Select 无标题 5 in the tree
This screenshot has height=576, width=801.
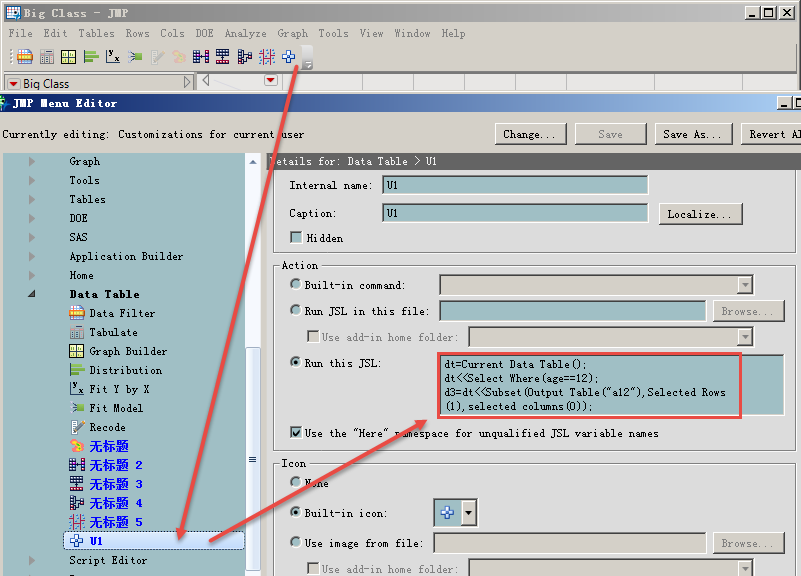pyautogui.click(x=106, y=522)
